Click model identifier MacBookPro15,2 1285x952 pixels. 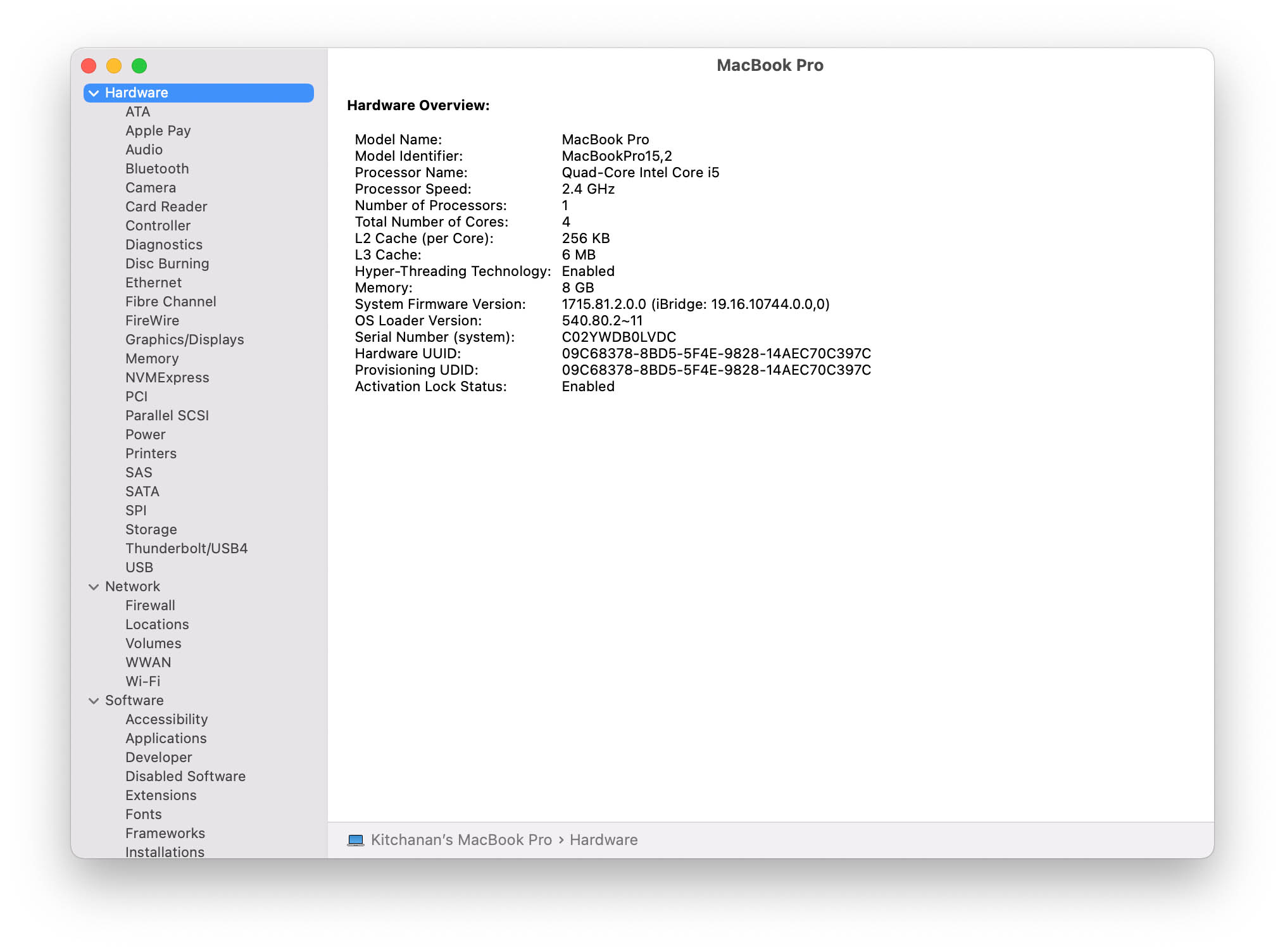(617, 156)
